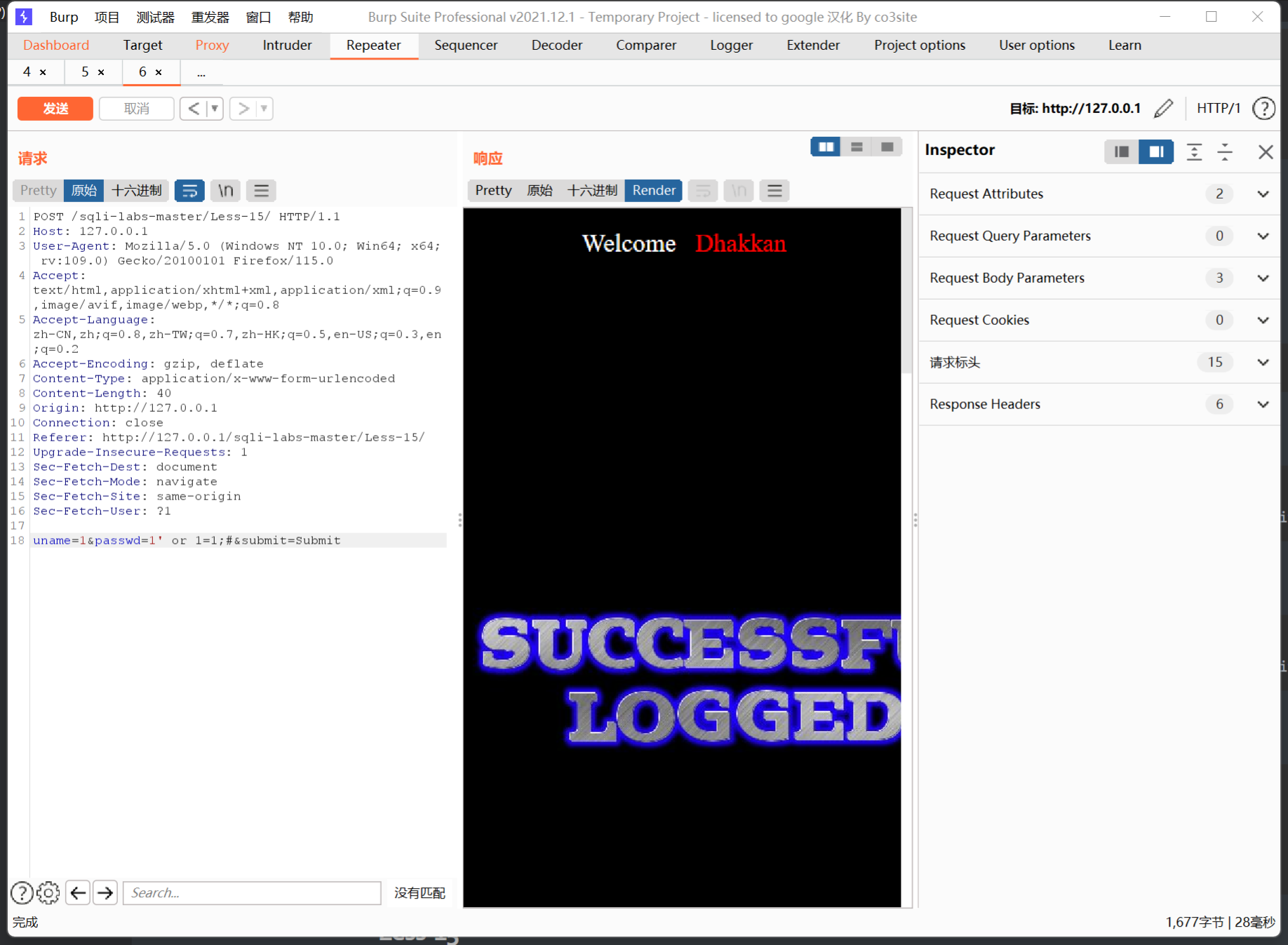
Task: Toggle non-printable characters in response pane
Action: (x=739, y=190)
